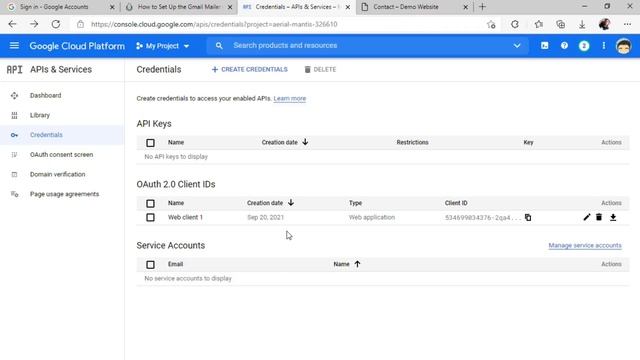Viewport: 640px width, 360px height.
Task: Open the notifications badge icon
Action: [584, 46]
